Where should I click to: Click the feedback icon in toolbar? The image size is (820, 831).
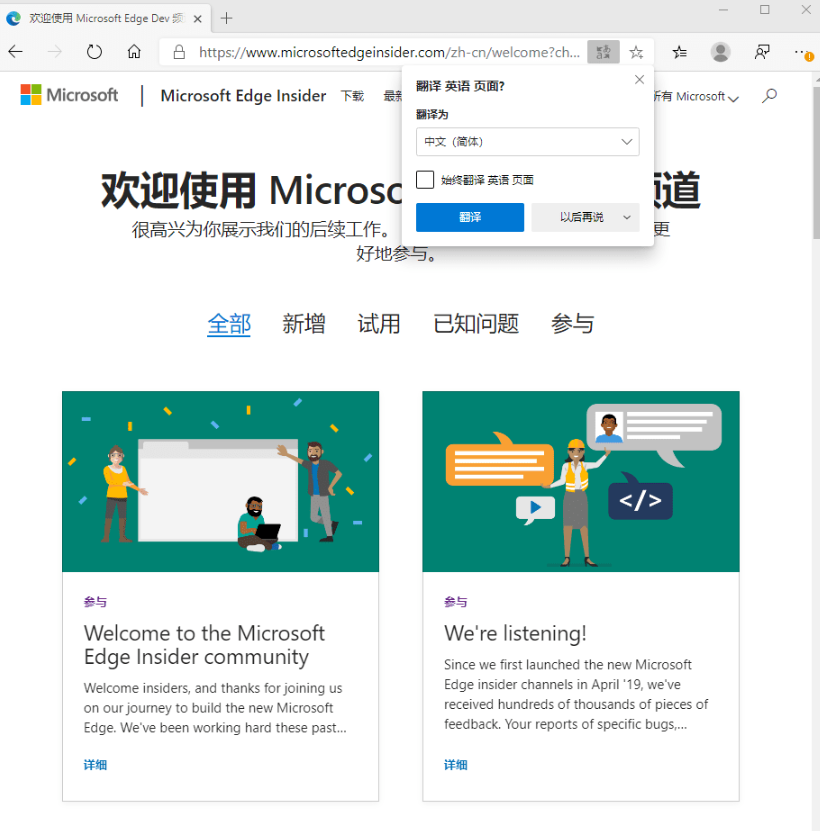point(762,52)
